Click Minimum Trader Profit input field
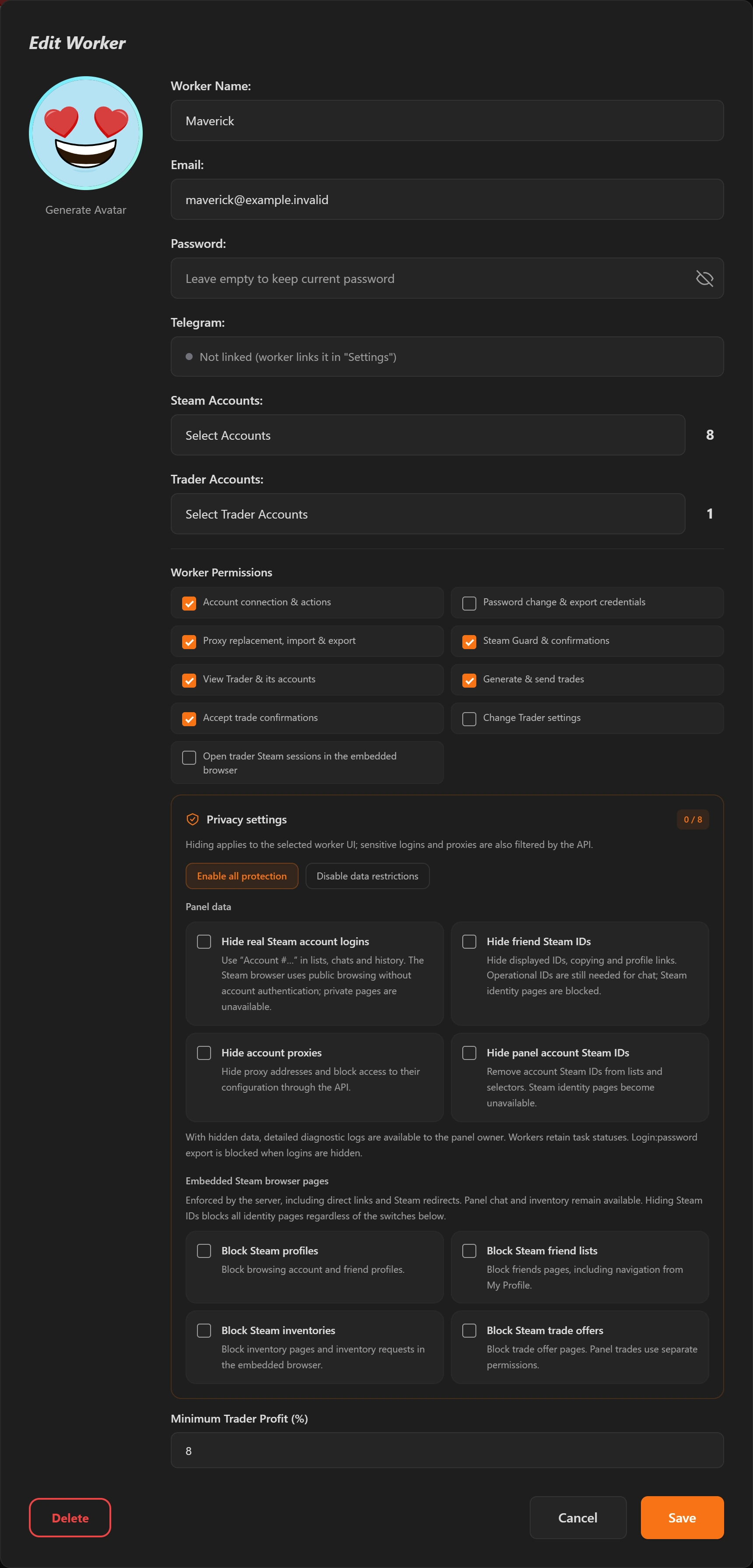The image size is (753, 1568). (447, 1451)
